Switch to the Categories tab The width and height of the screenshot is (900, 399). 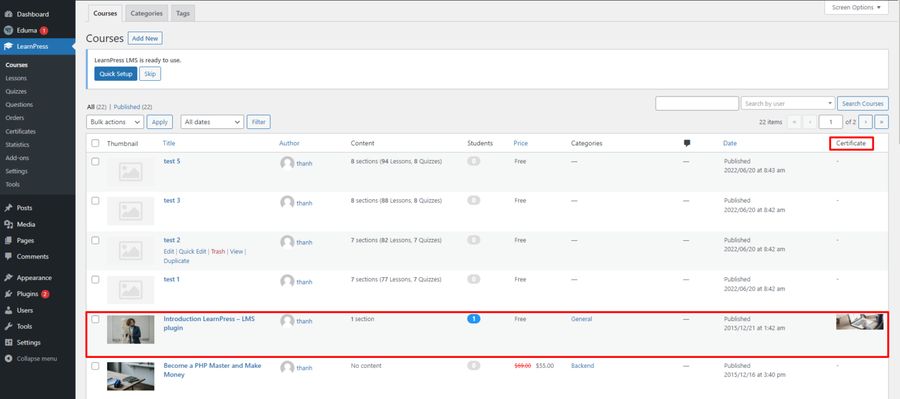[146, 13]
